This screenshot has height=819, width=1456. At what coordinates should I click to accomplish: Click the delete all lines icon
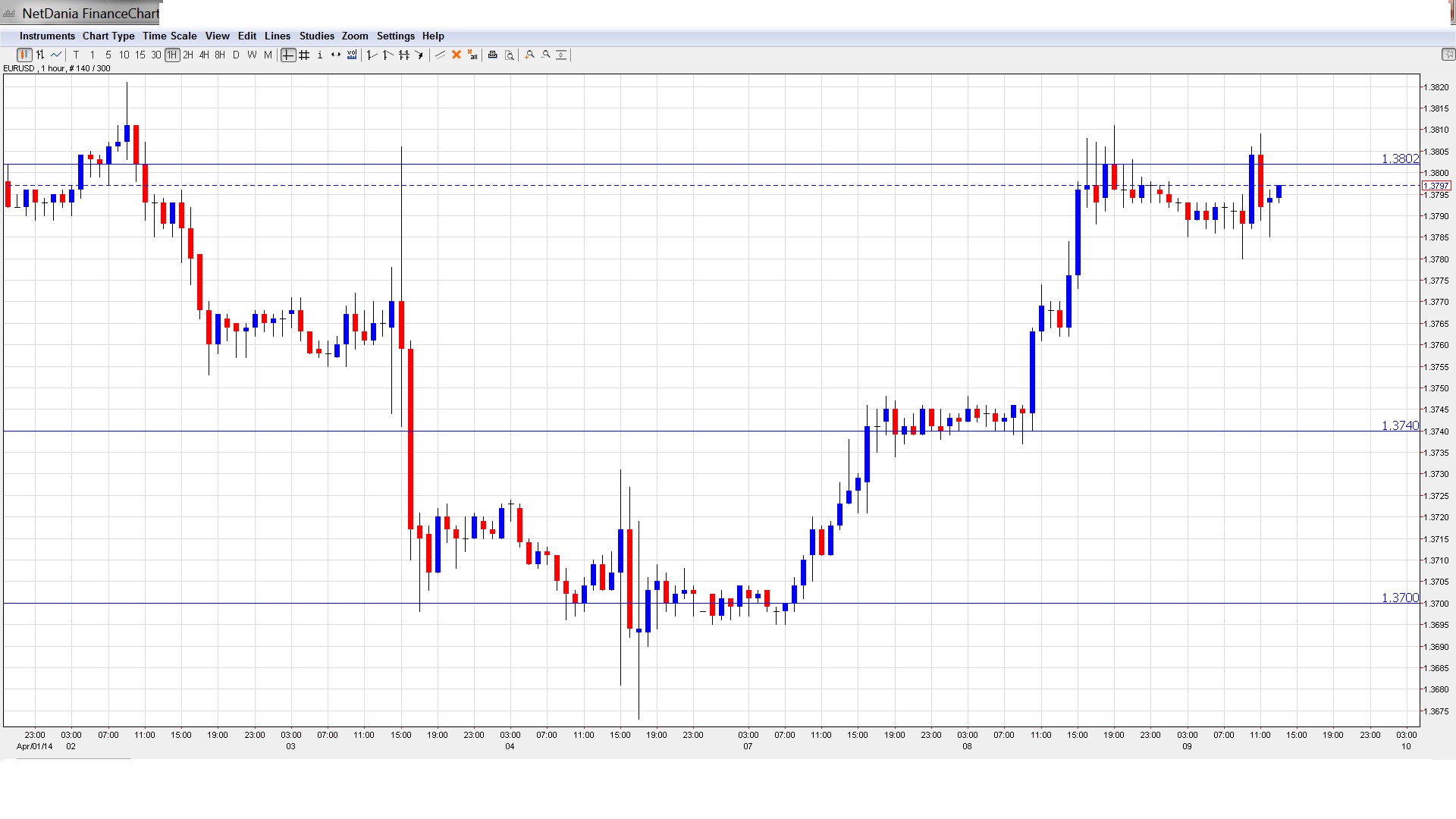(472, 55)
